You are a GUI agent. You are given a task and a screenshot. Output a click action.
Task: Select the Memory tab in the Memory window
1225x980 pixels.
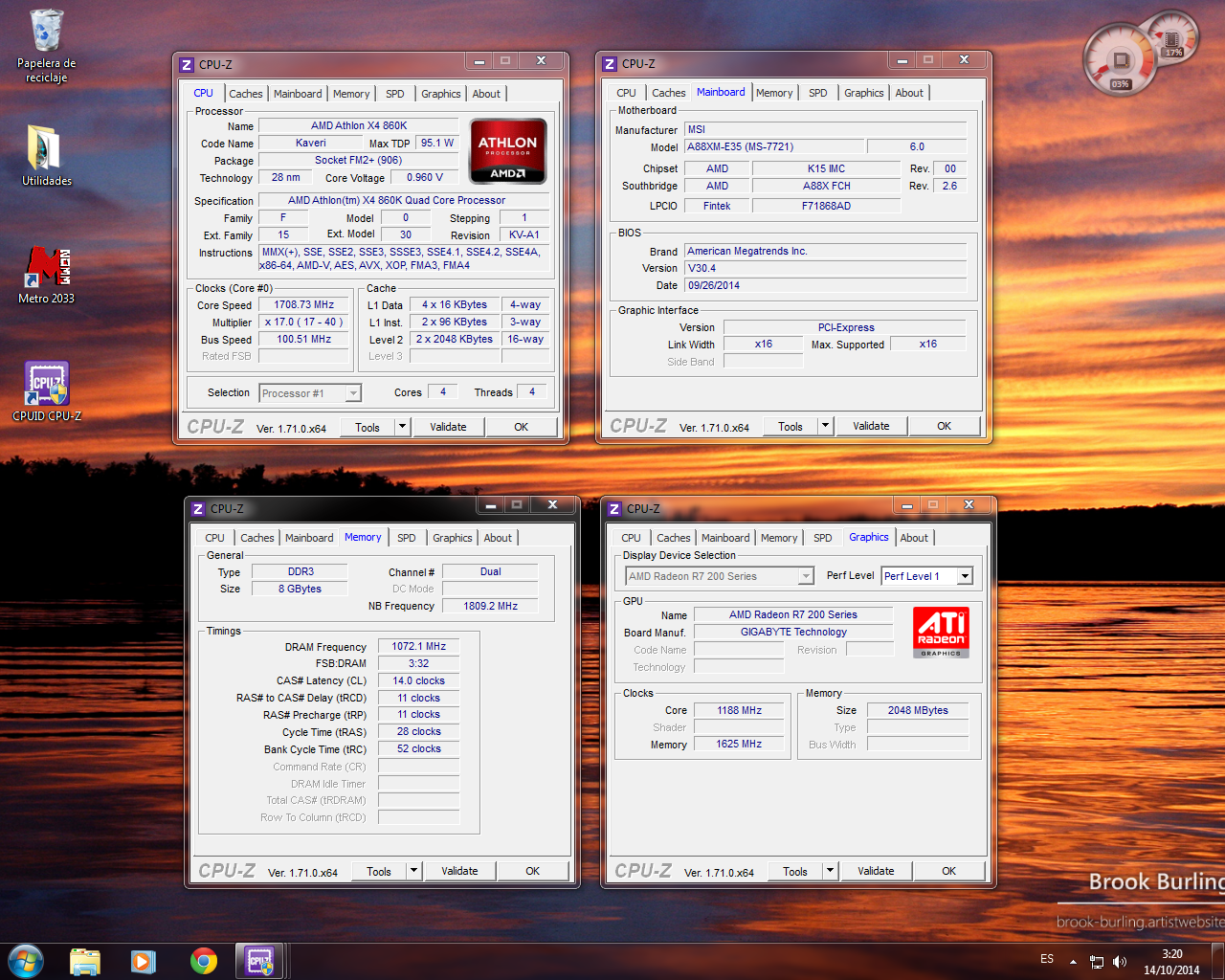tap(363, 537)
